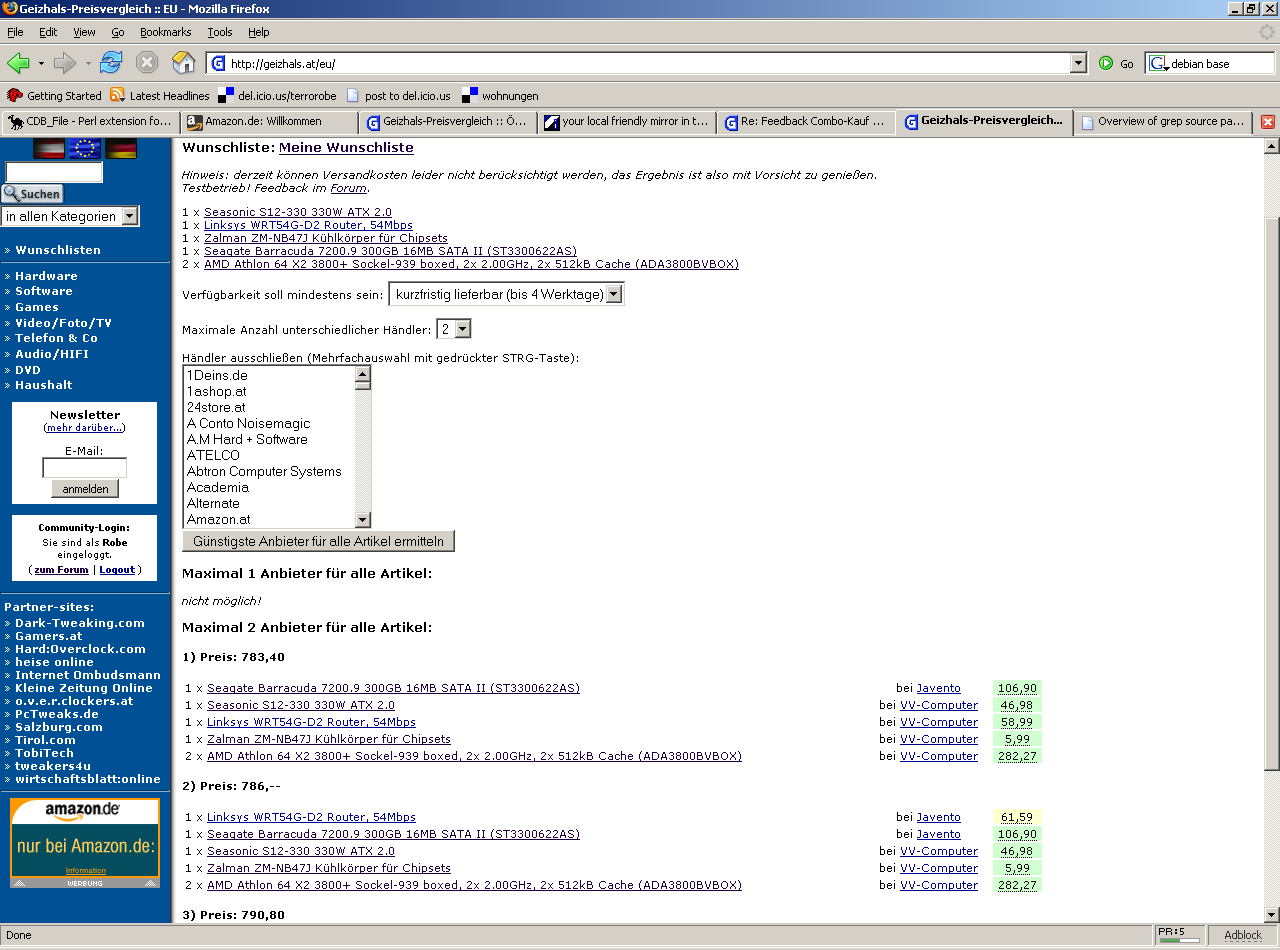Click the Adblock status bar item

1242,935
